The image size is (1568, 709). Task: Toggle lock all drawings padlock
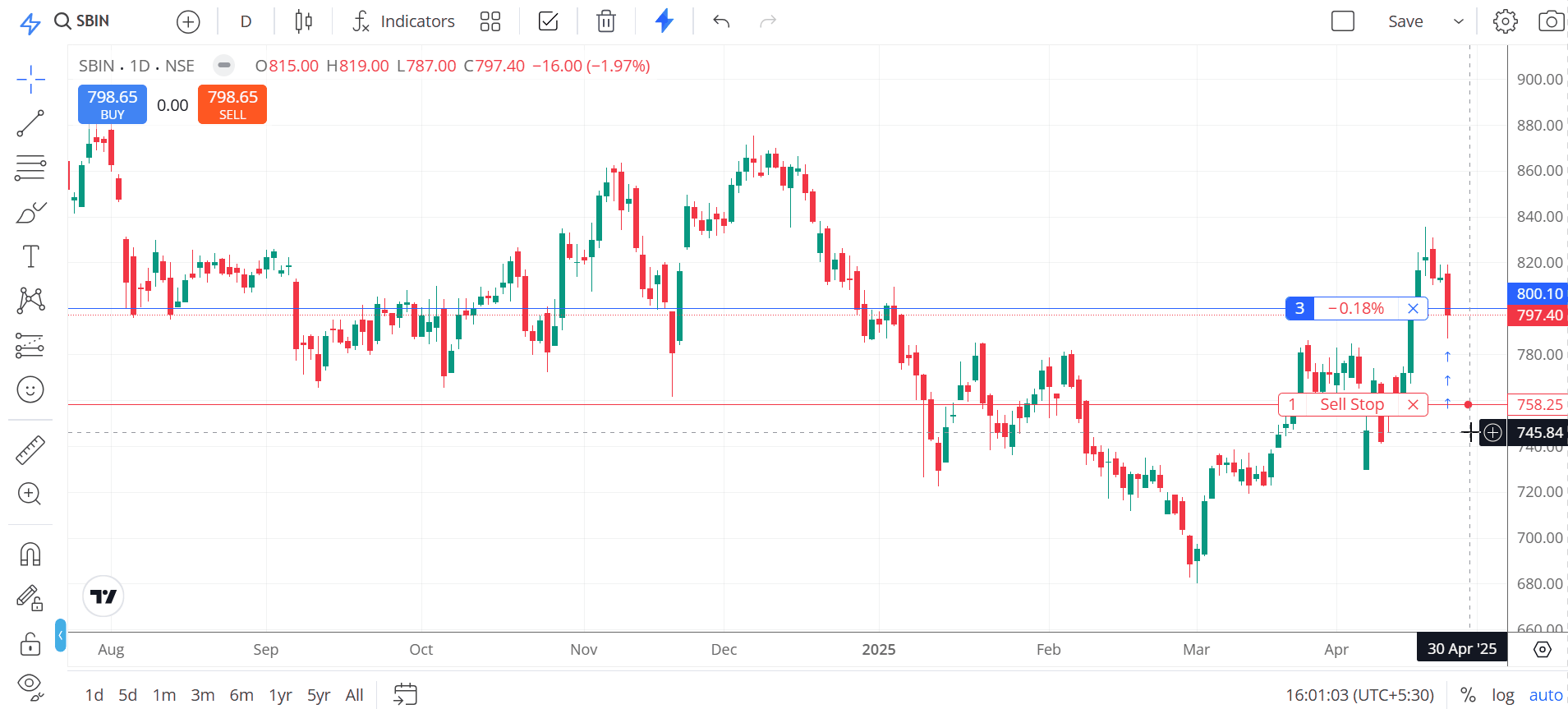(x=30, y=643)
